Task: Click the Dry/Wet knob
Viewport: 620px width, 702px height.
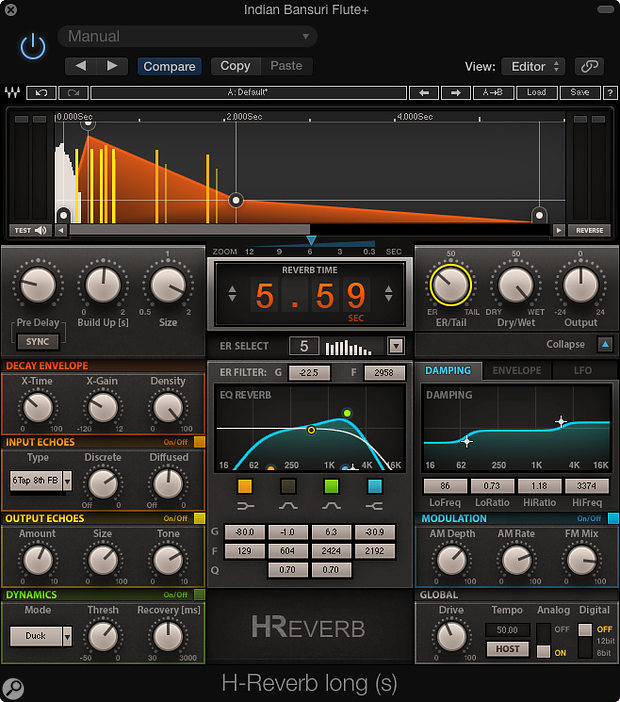Action: click(x=516, y=285)
